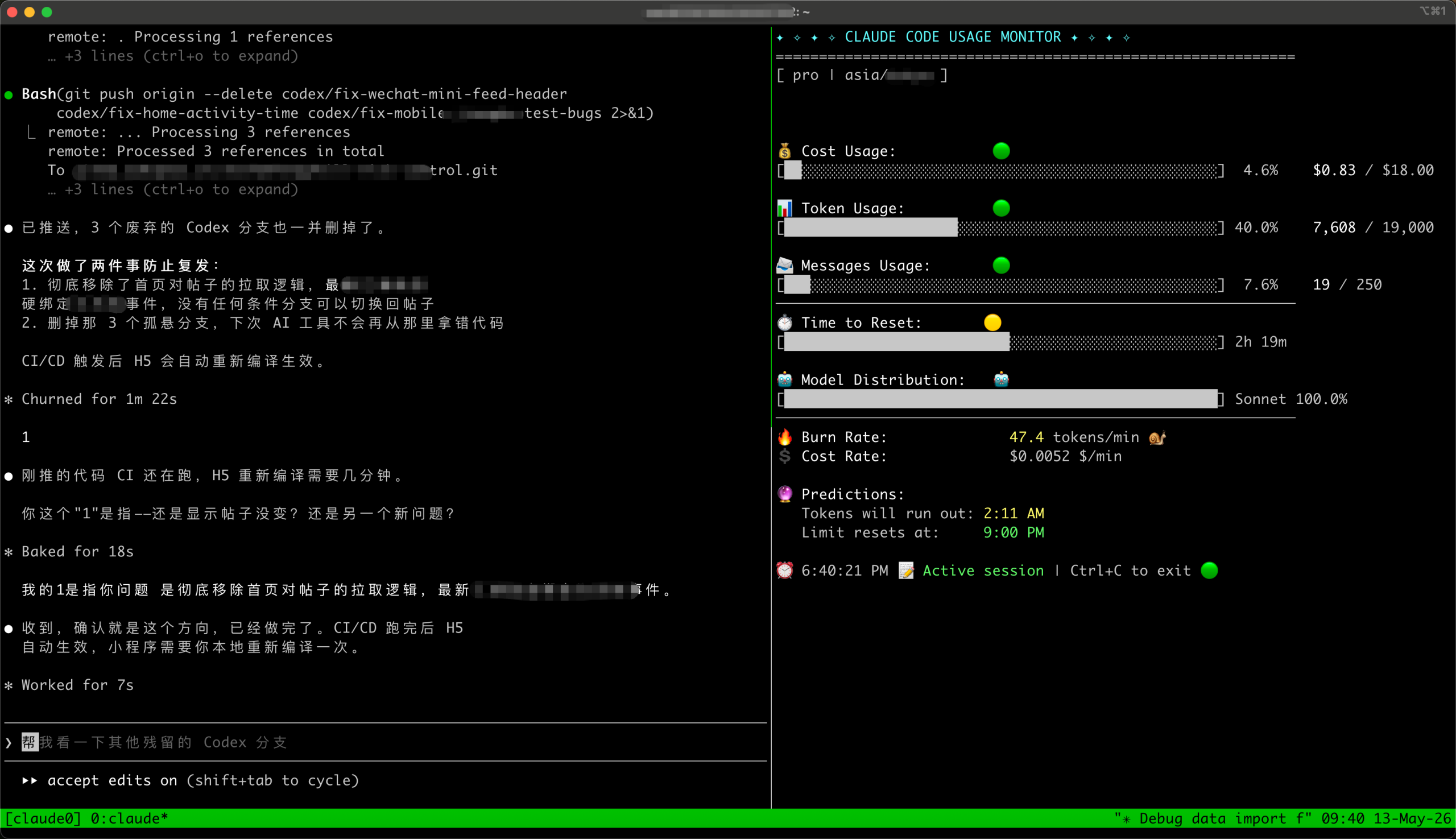Click the $0.83 / $18.00 cost value
Viewport: 1456px width, 839px height.
[1373, 171]
